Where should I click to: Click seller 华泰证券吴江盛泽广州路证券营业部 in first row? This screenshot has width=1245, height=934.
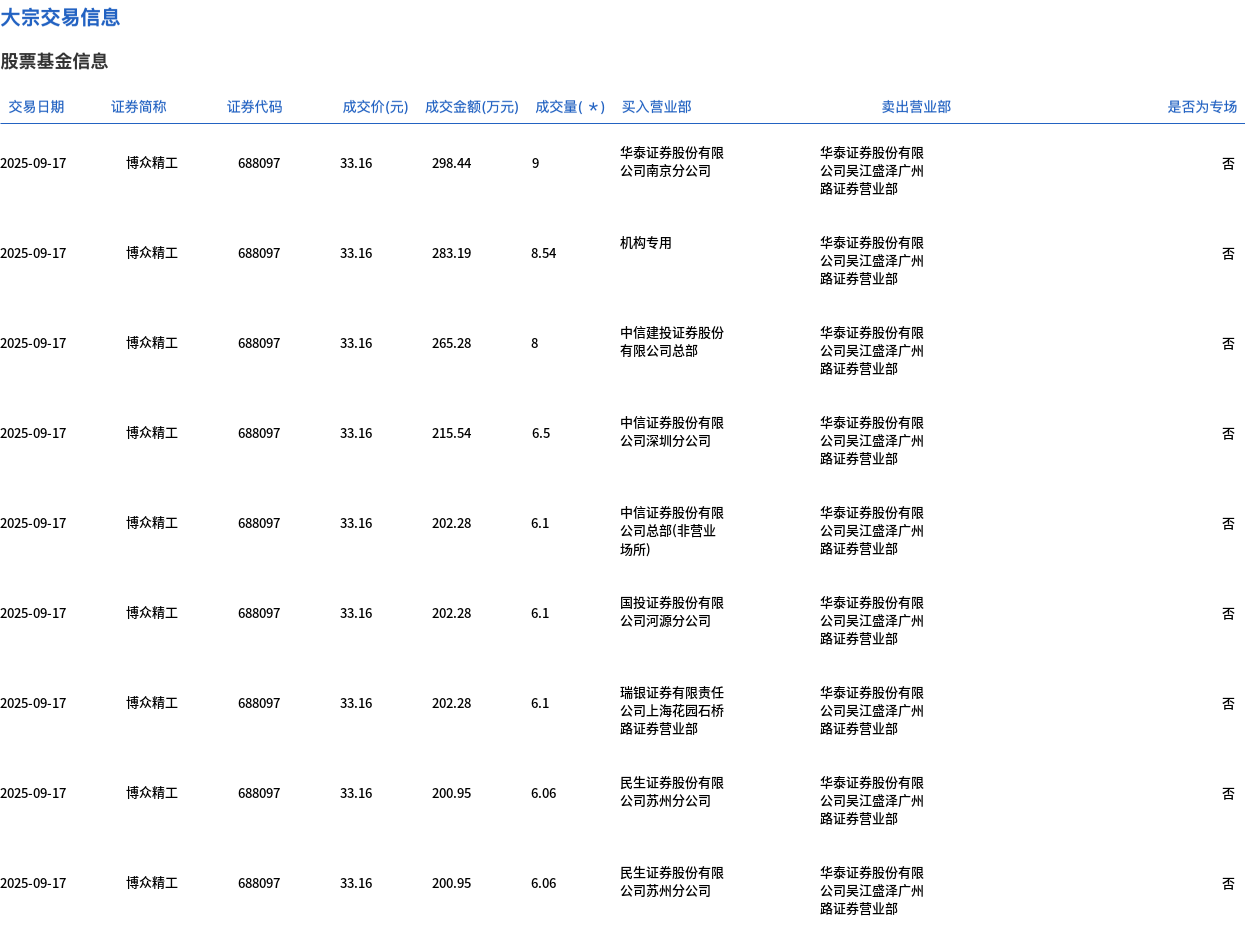[x=871, y=170]
